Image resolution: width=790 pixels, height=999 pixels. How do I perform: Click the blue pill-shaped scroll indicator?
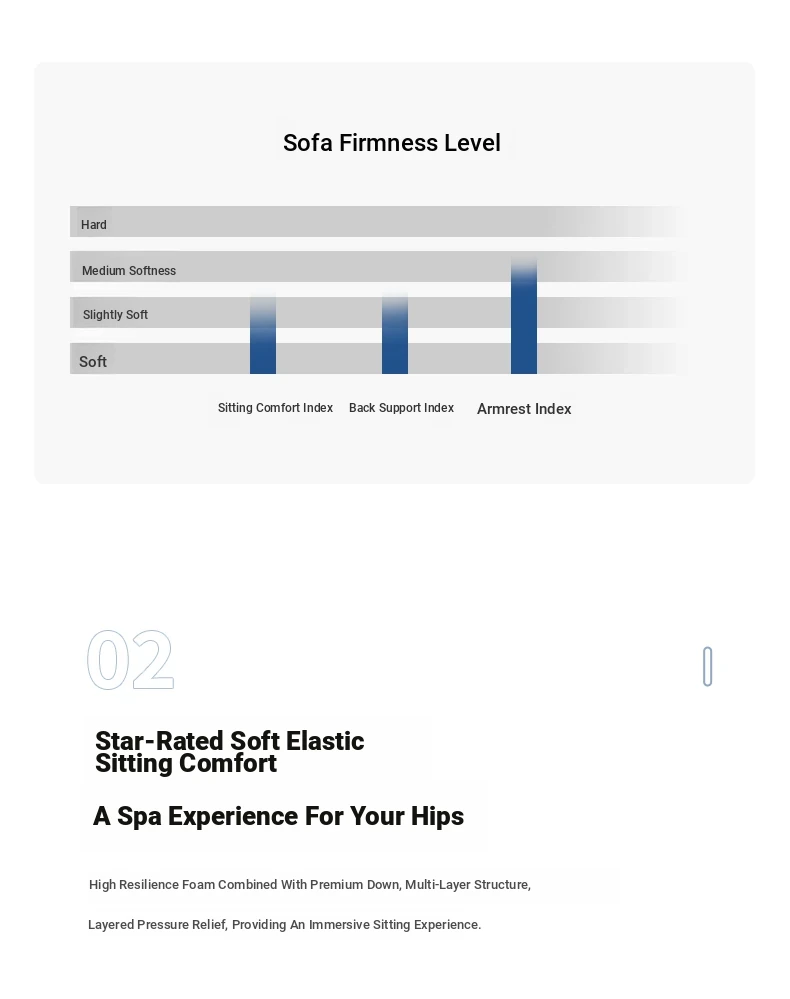pyautogui.click(x=707, y=666)
